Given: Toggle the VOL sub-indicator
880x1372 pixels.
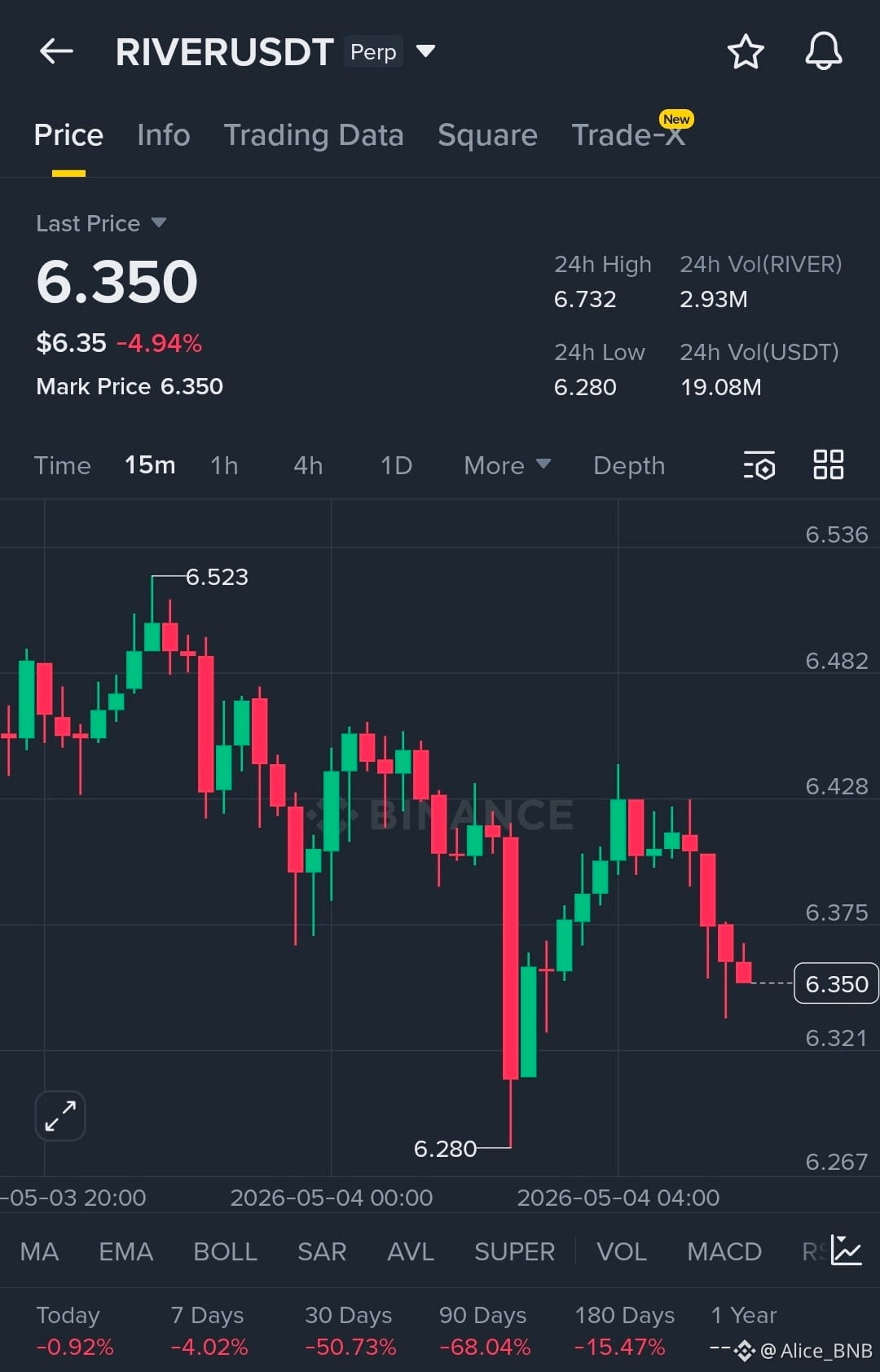Looking at the screenshot, I should [x=622, y=1251].
